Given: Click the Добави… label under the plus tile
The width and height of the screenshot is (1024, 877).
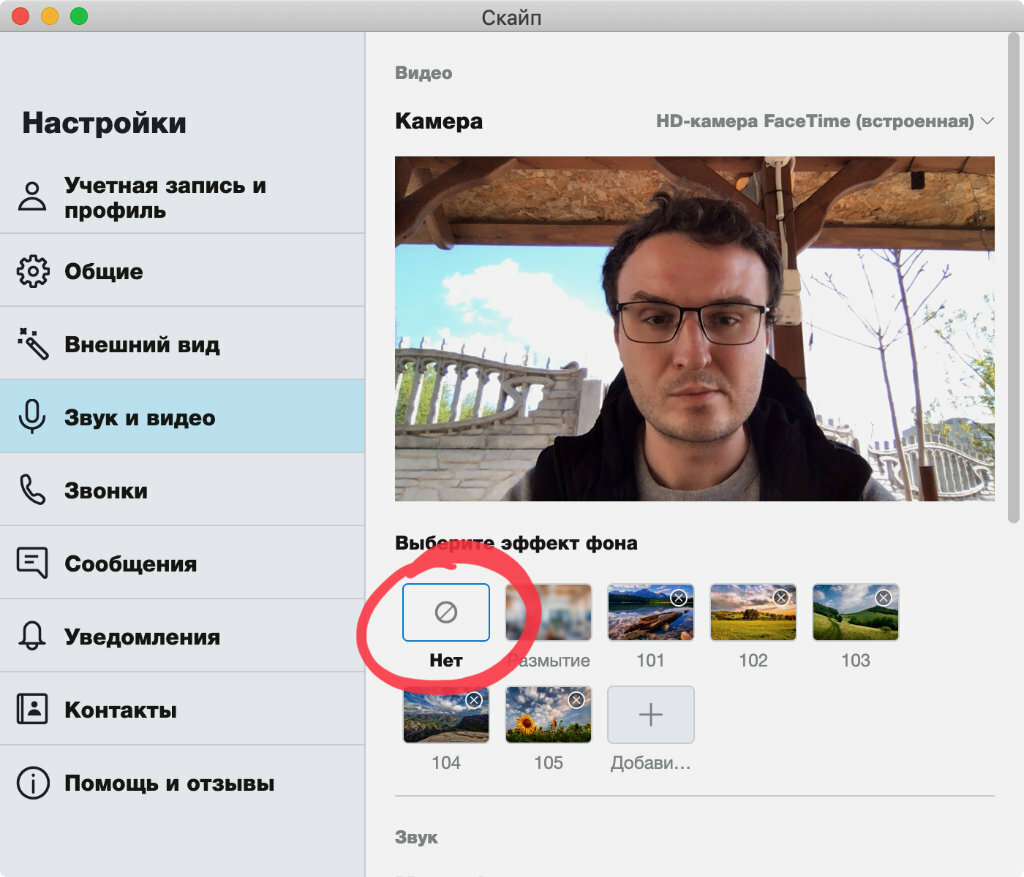Looking at the screenshot, I should coord(650,763).
